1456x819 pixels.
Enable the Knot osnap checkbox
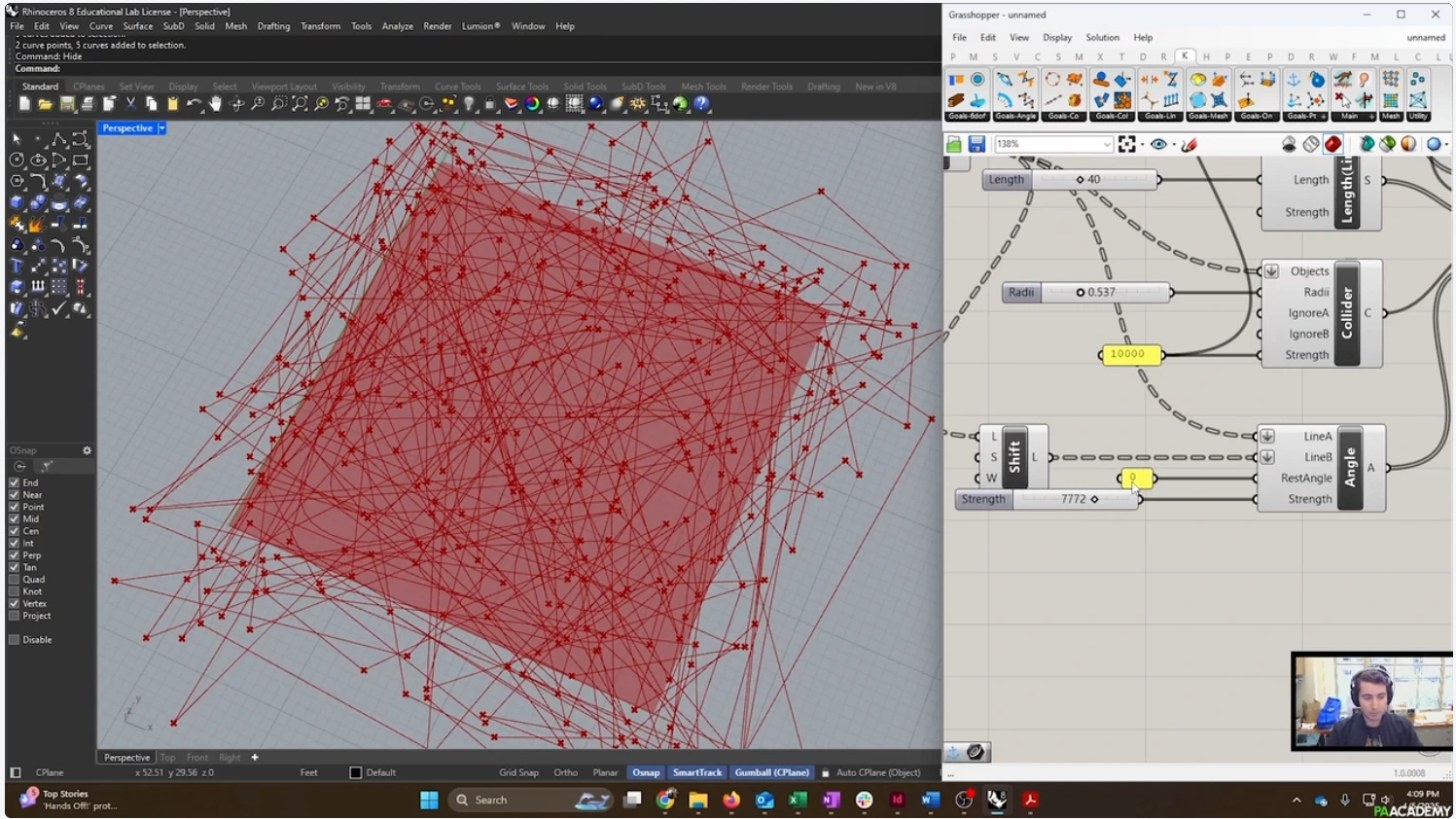pyautogui.click(x=15, y=591)
